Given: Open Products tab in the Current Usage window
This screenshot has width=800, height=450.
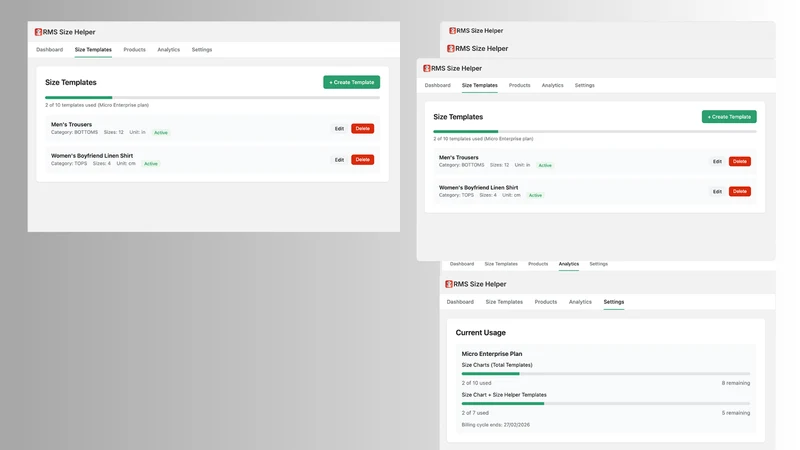Looking at the screenshot, I should [x=546, y=302].
